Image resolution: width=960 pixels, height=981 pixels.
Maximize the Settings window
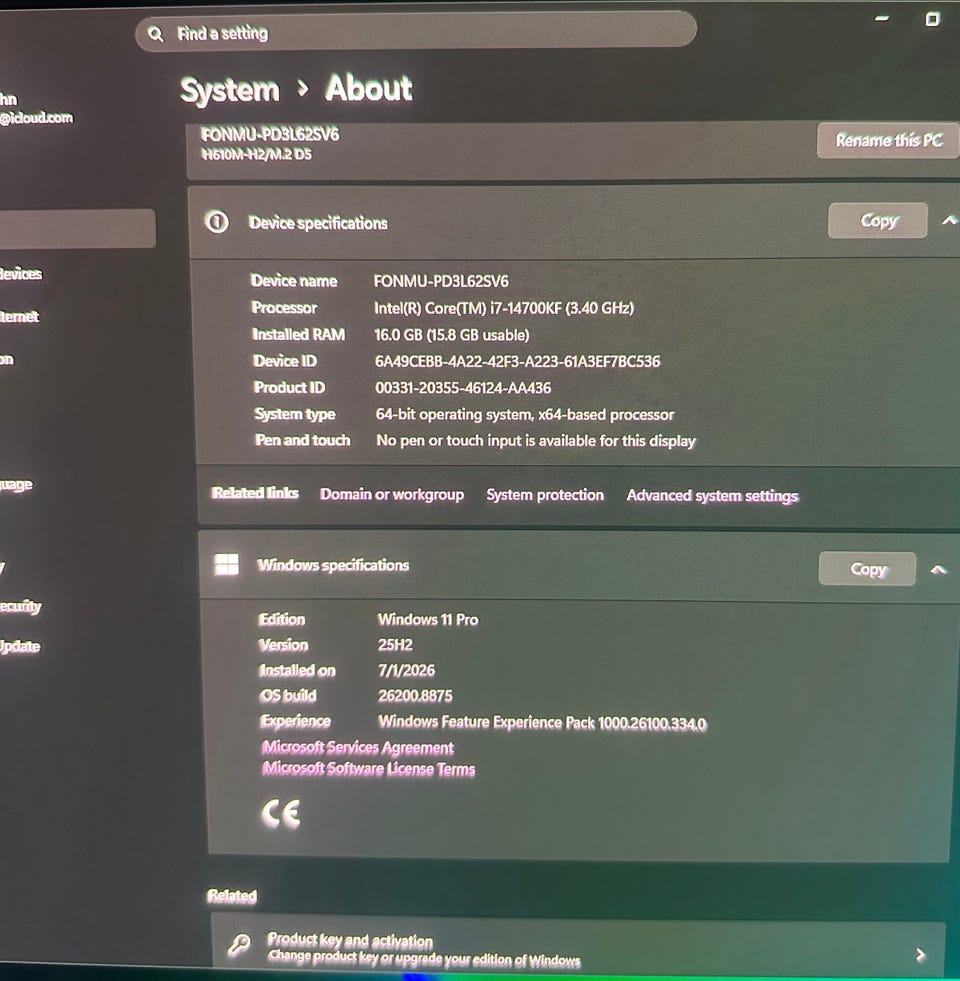point(932,19)
